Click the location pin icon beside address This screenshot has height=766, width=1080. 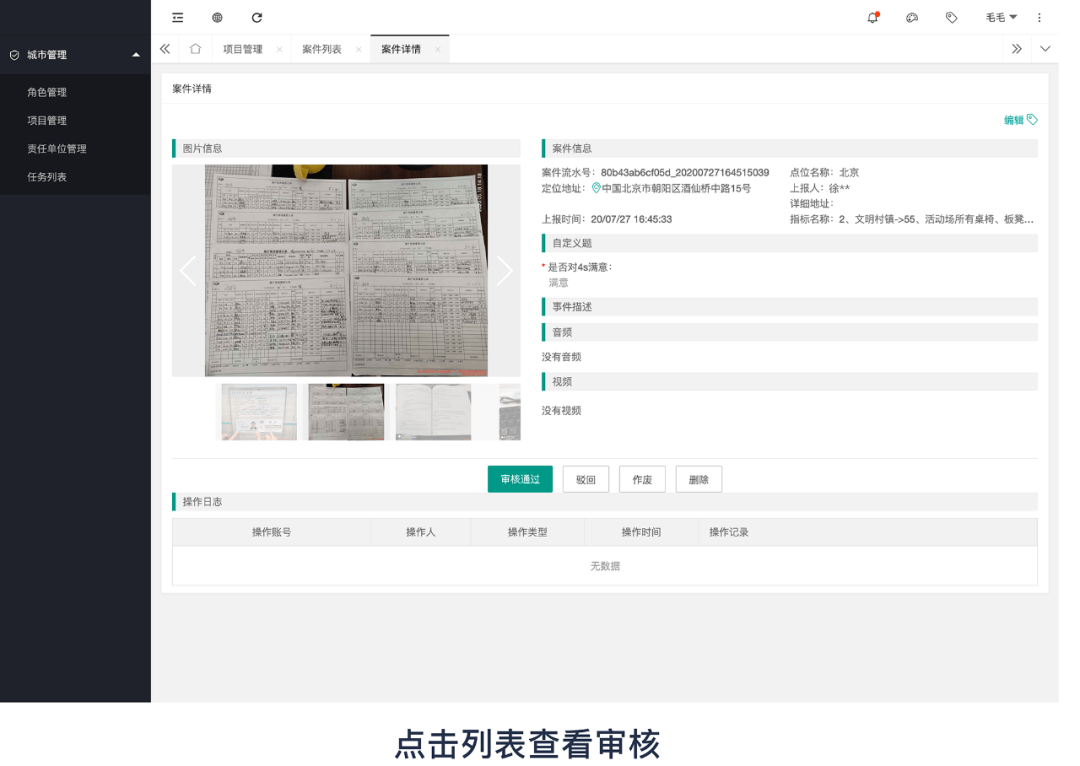pos(596,188)
